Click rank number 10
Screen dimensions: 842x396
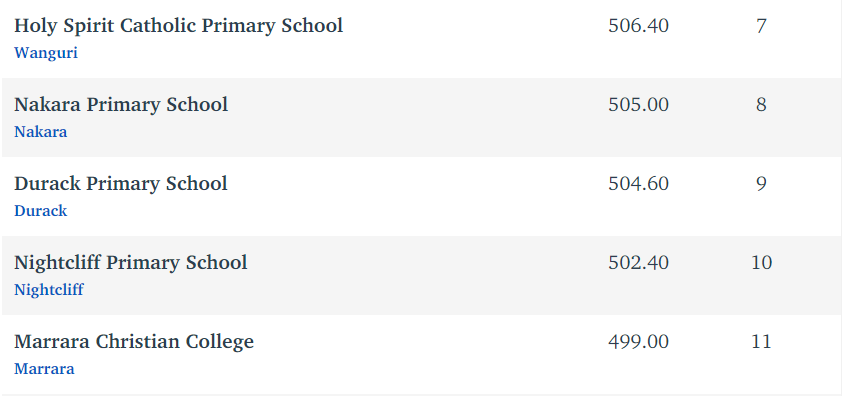(761, 263)
